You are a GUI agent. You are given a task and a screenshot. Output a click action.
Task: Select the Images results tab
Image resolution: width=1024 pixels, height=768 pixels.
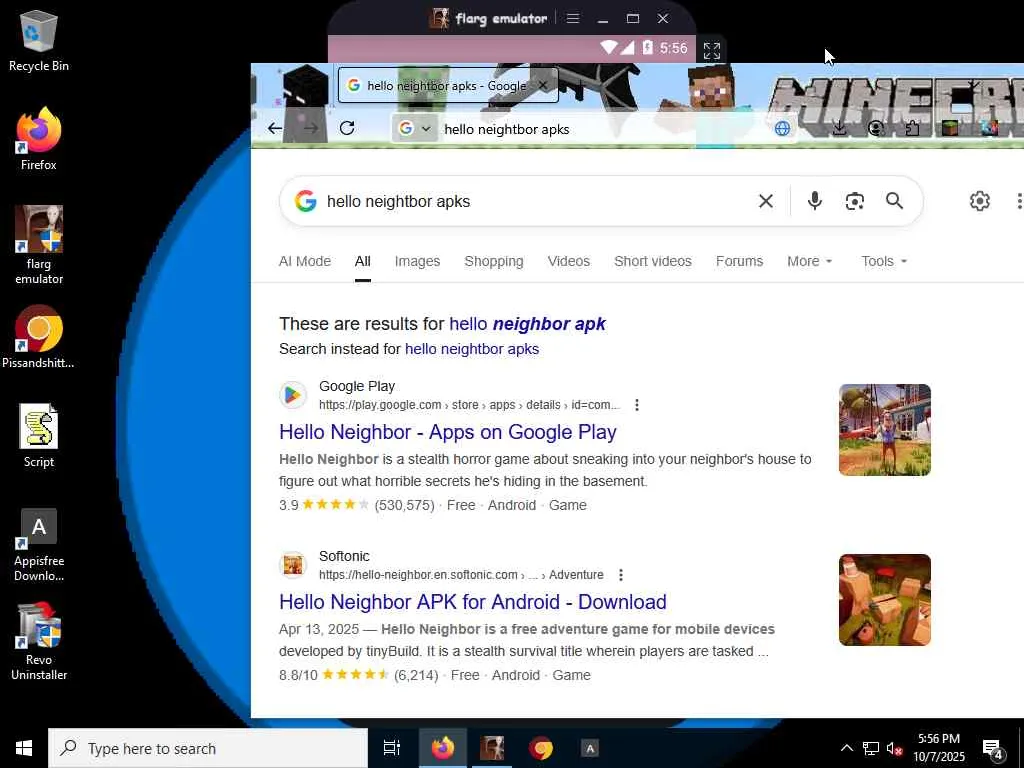pos(417,261)
